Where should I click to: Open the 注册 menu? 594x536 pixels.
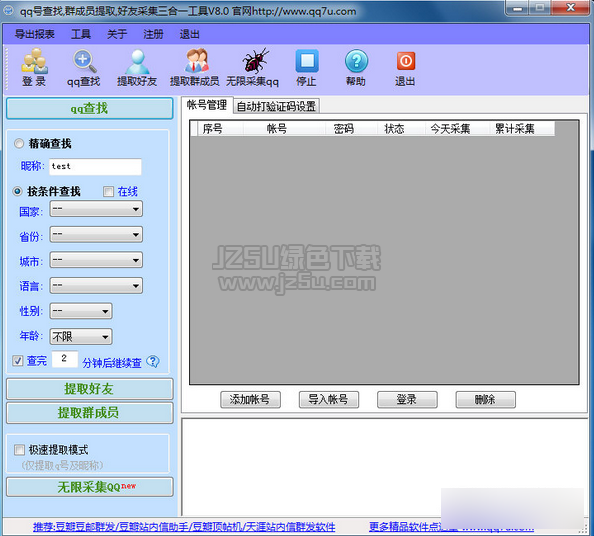(153, 34)
